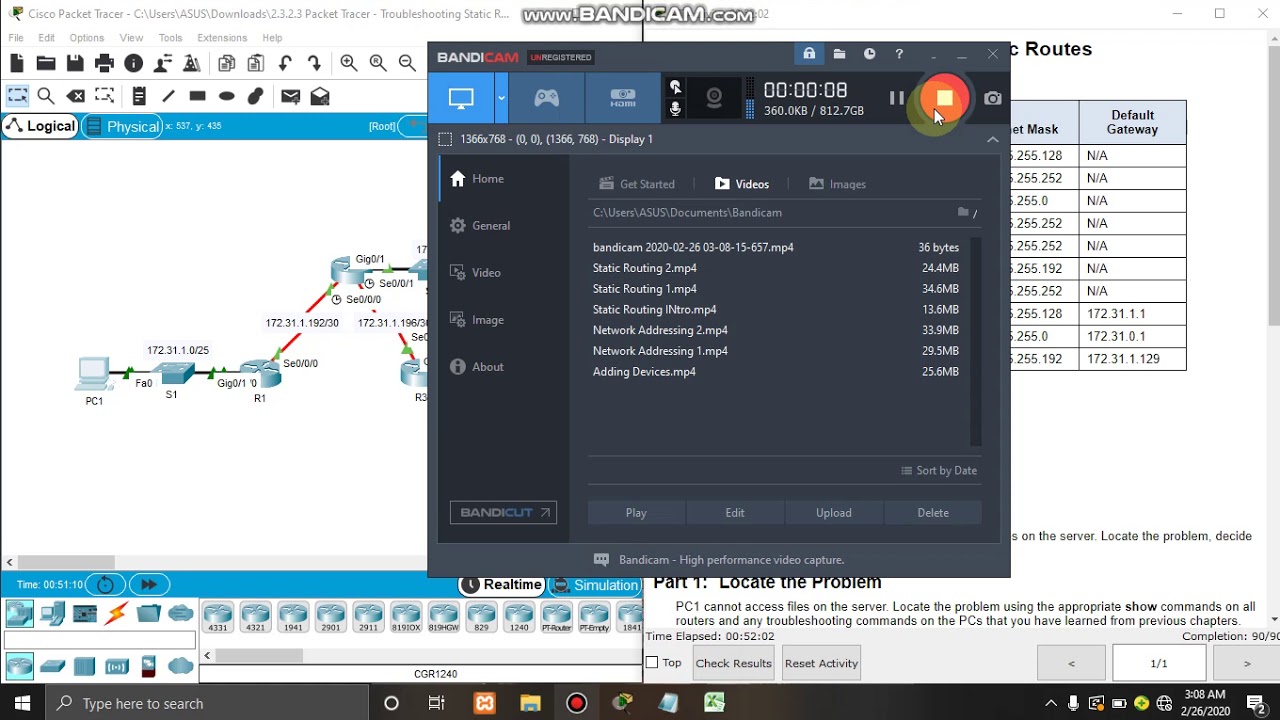Print the Packet Tracer workspace
The height and width of the screenshot is (720, 1280).
(x=104, y=63)
